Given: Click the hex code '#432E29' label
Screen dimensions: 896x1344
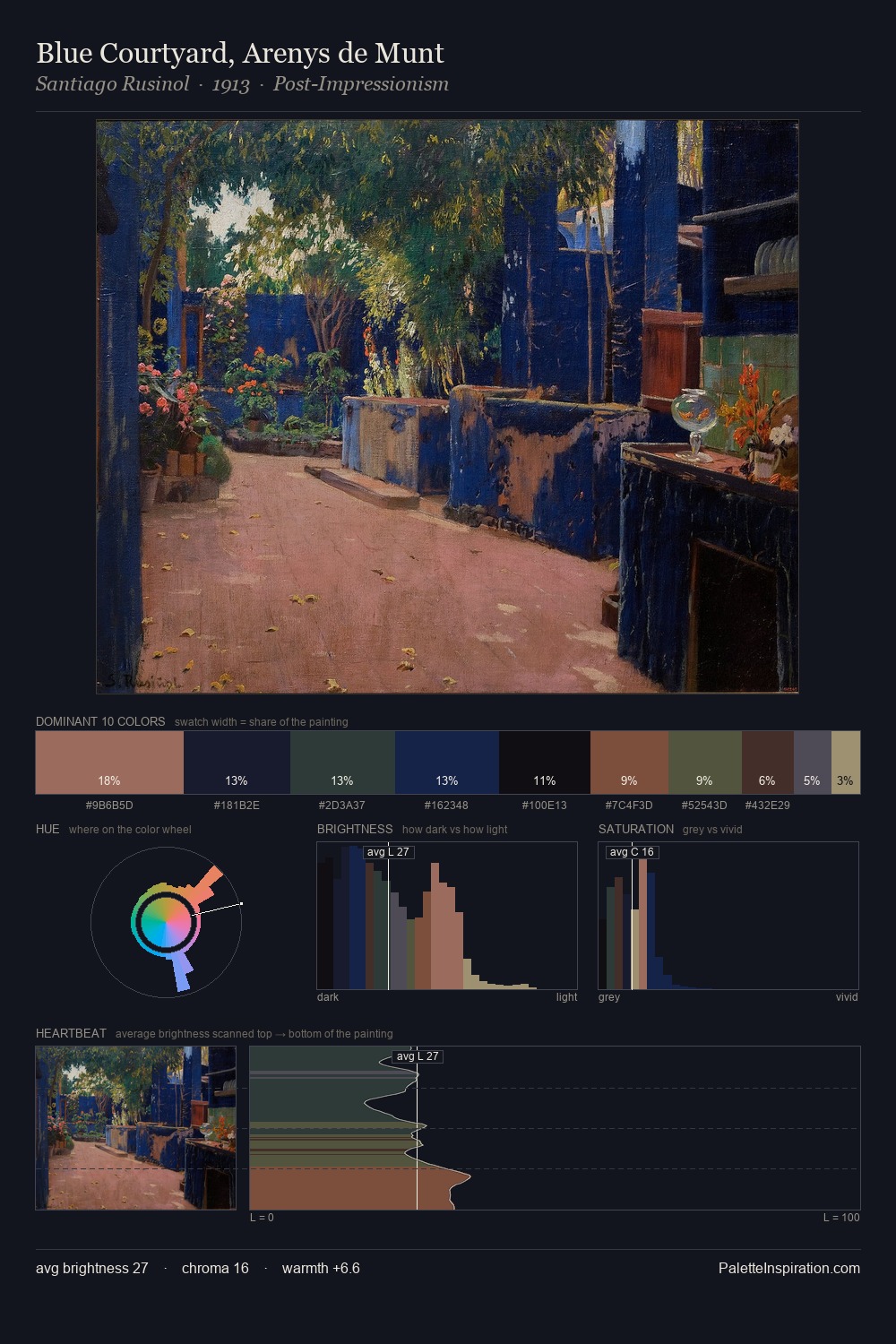Looking at the screenshot, I should point(767,806).
